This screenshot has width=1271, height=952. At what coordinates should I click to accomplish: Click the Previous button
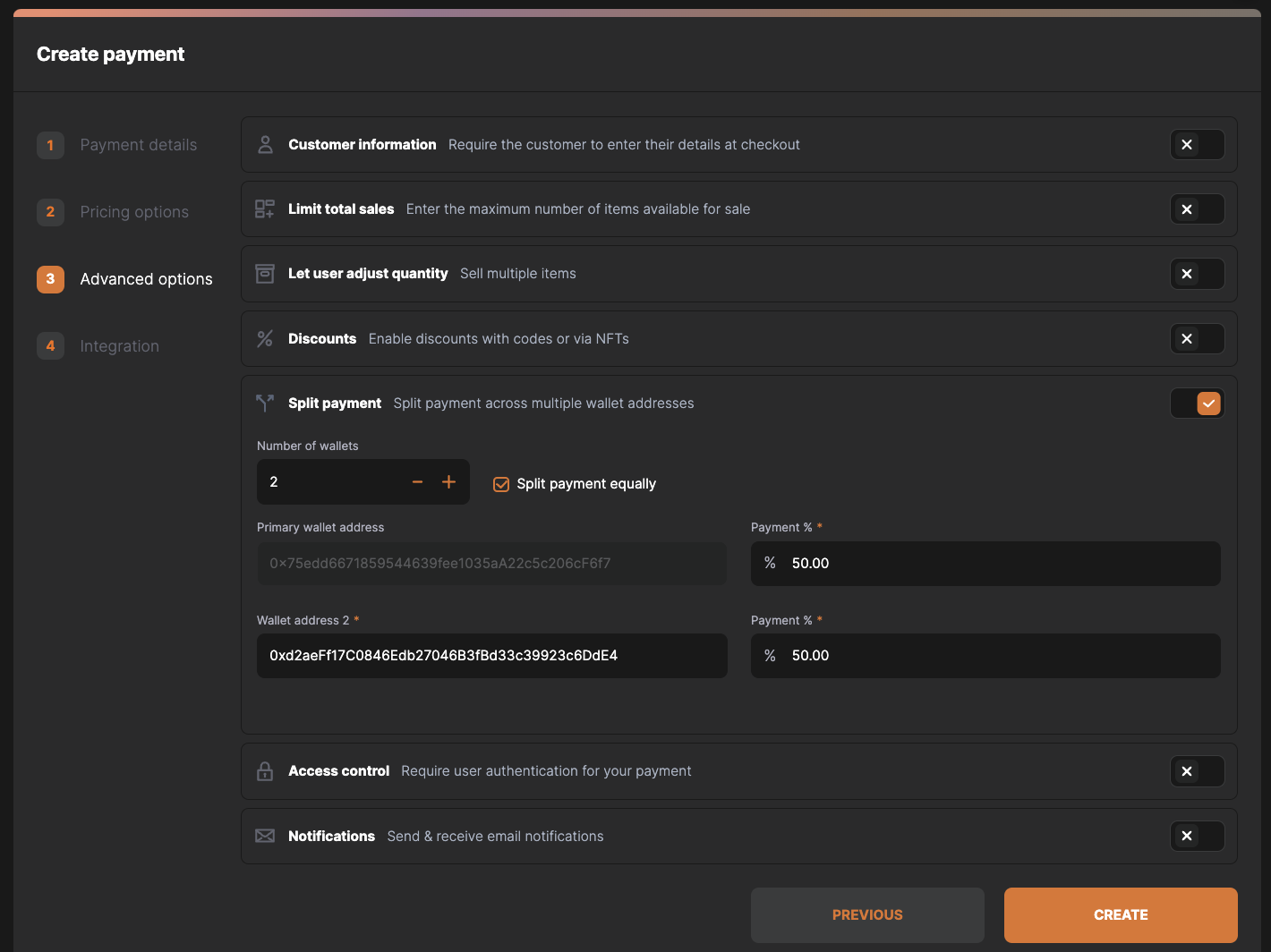[x=866, y=914]
